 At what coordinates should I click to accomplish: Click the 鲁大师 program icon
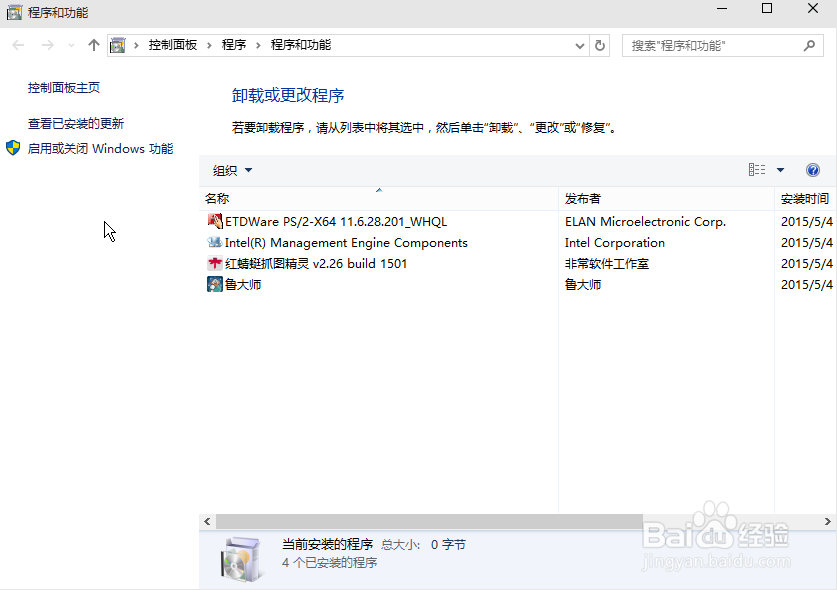215,284
